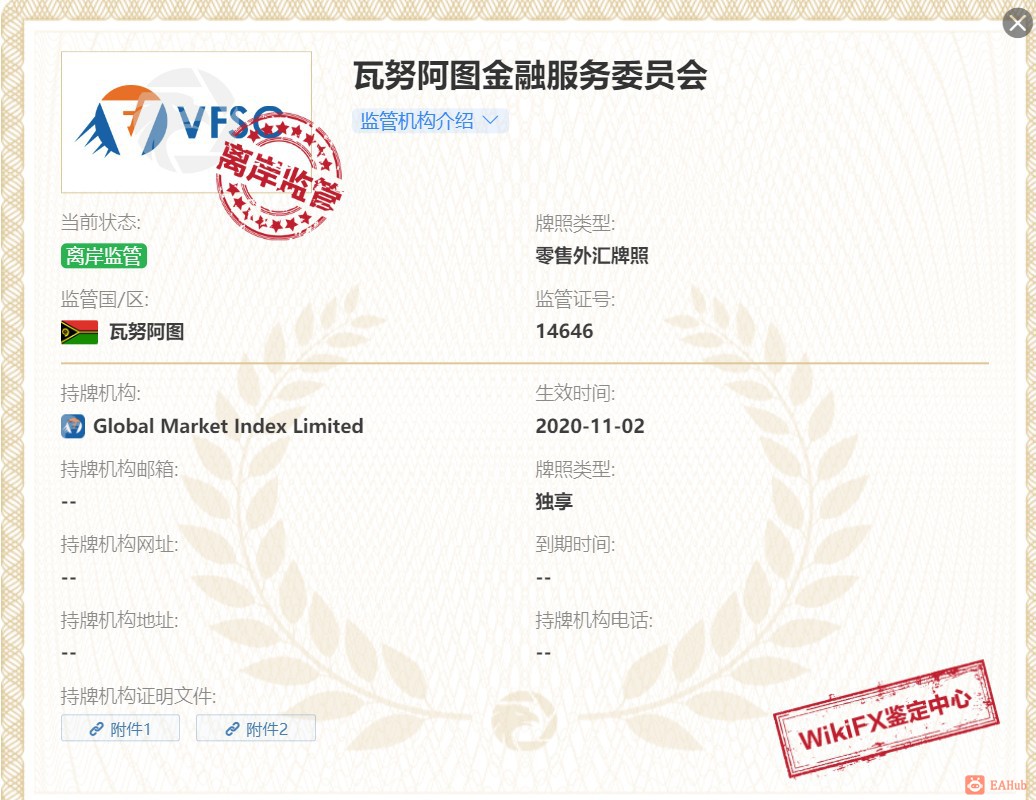Click the VFSC regulator logo image
Image resolution: width=1036 pixels, height=800 pixels.
[186, 122]
